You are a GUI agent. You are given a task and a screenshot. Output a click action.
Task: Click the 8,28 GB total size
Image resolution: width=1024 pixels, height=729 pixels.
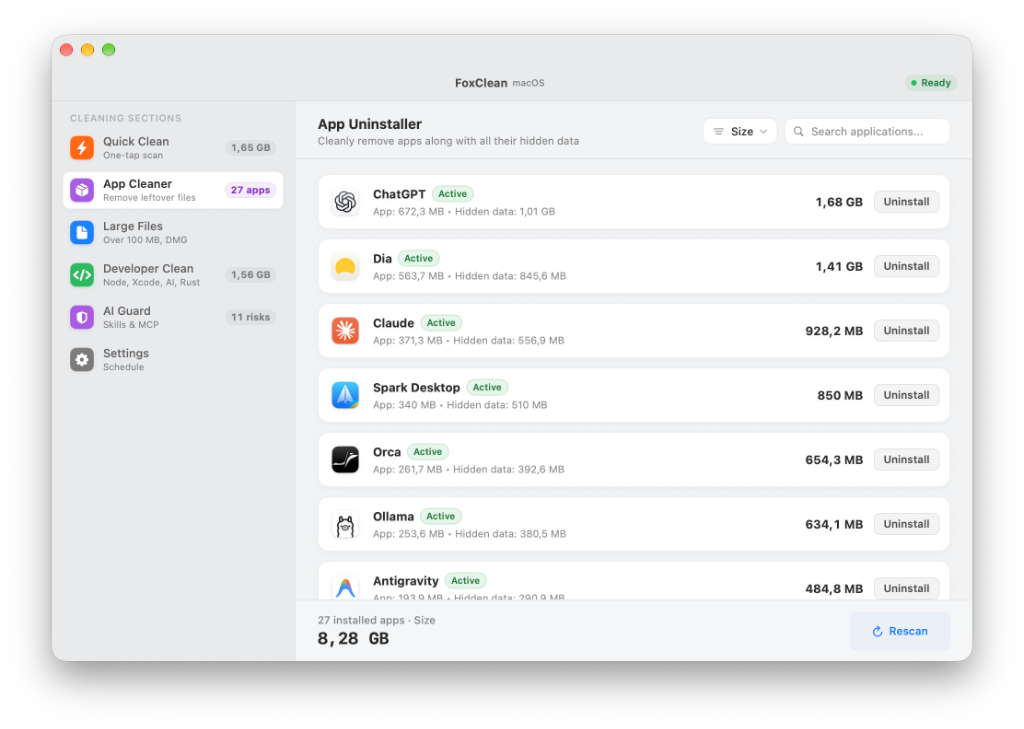point(353,638)
